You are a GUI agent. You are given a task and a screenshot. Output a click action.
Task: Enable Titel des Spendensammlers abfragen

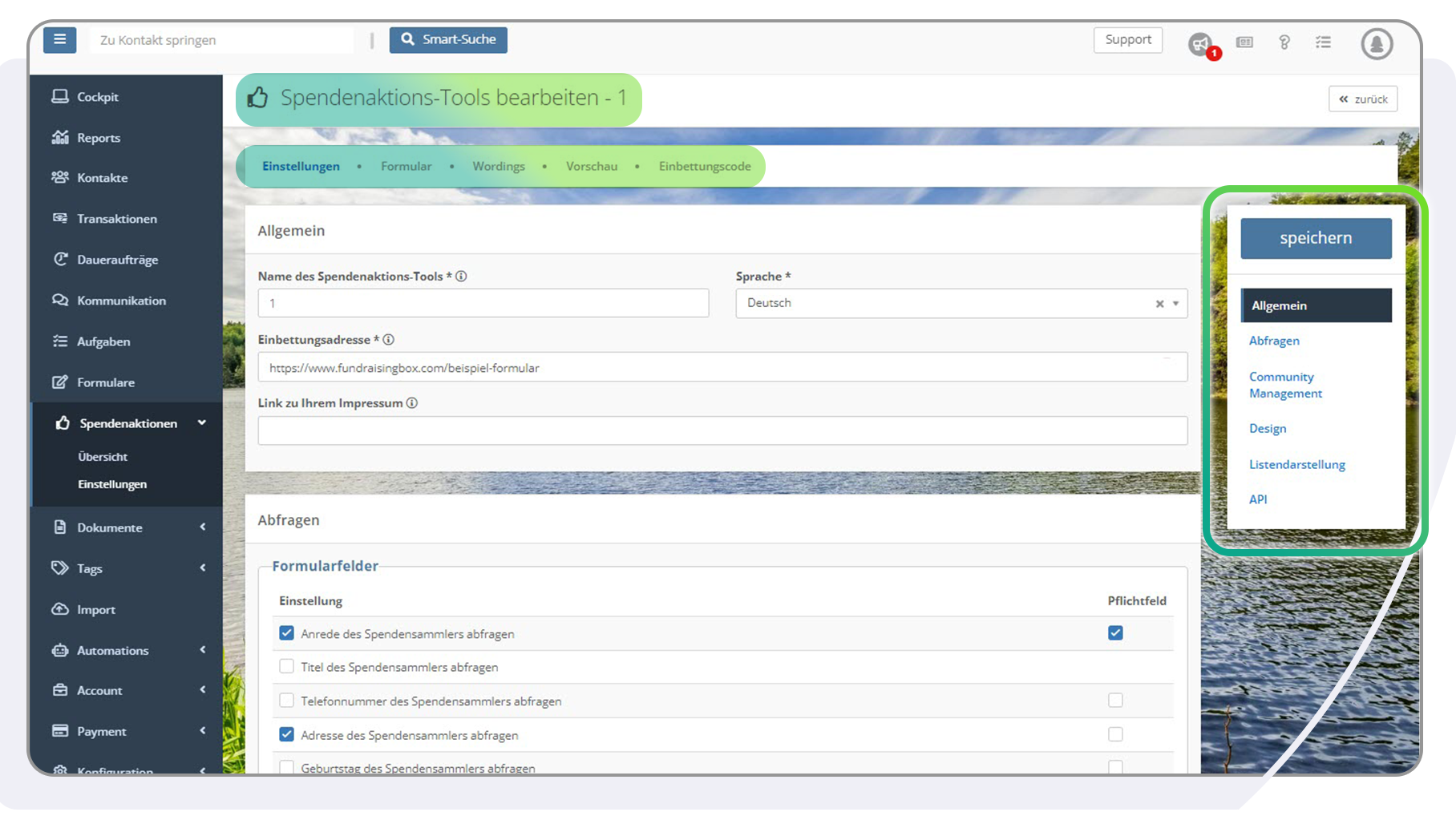click(x=286, y=667)
